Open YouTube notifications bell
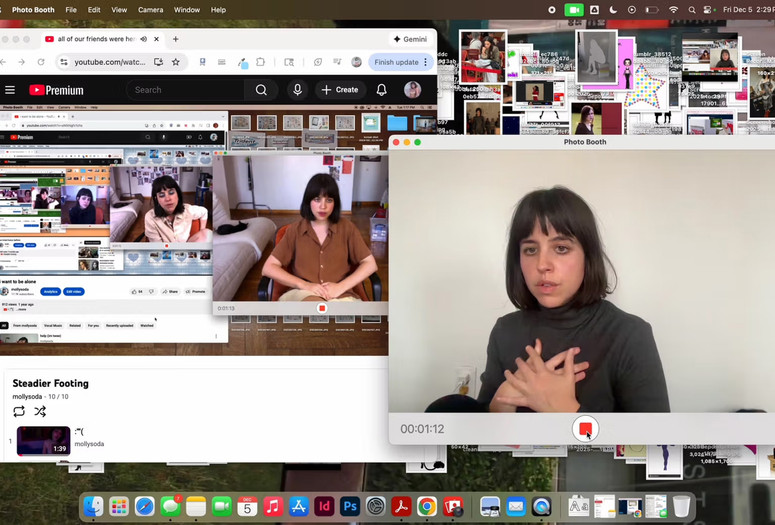Image resolution: width=775 pixels, height=525 pixels. [382, 90]
